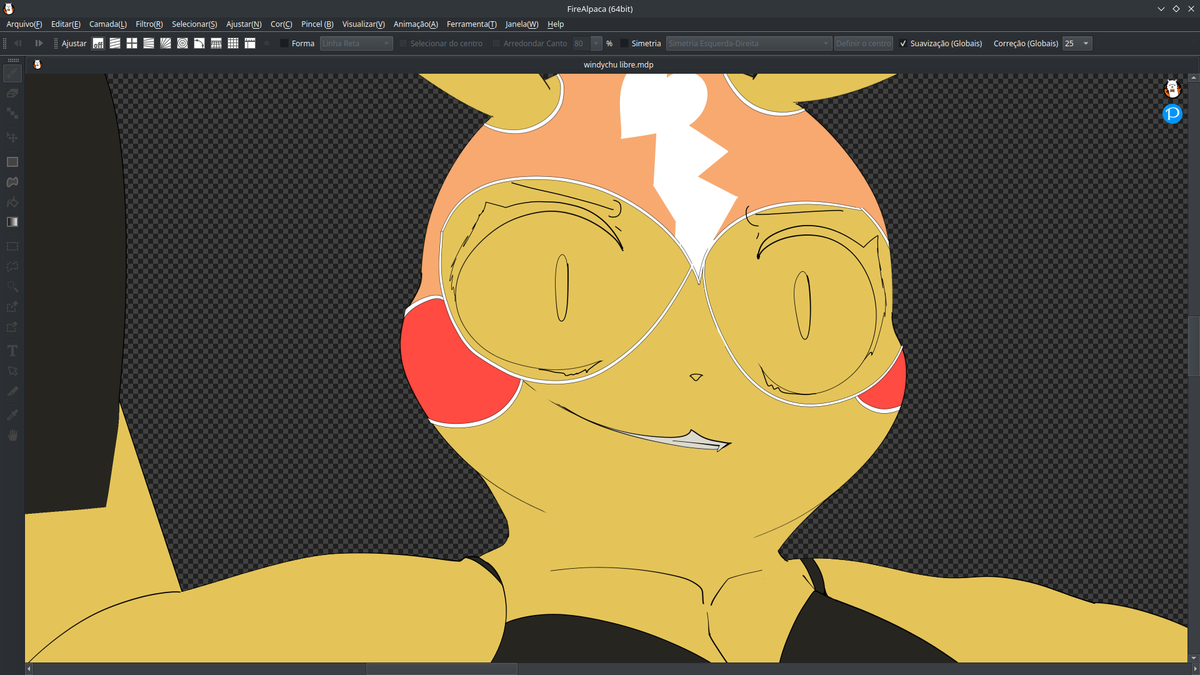Select the Move tool
Image resolution: width=1200 pixels, height=675 pixels.
tap(12, 137)
